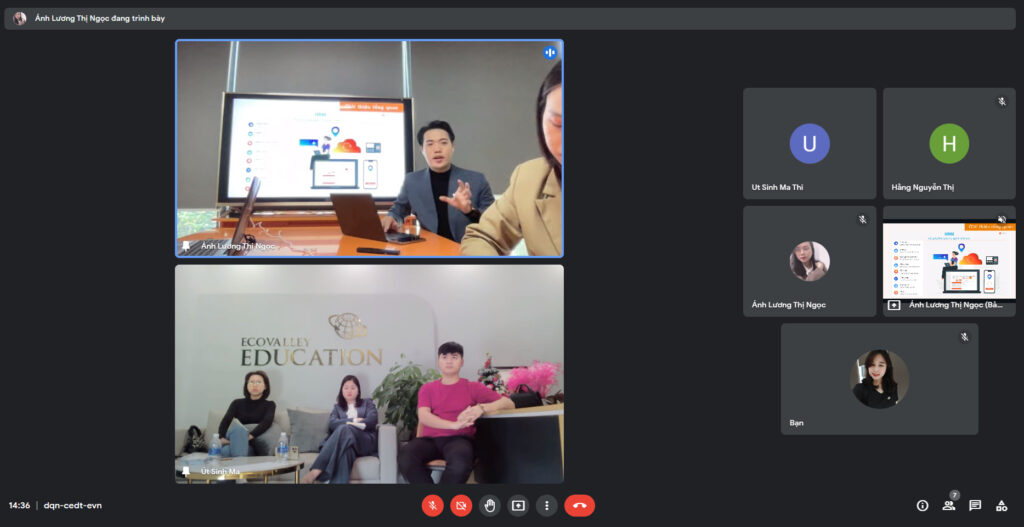This screenshot has width=1024, height=527.
Task: Click the 14:36 time display
Action: click(x=19, y=505)
